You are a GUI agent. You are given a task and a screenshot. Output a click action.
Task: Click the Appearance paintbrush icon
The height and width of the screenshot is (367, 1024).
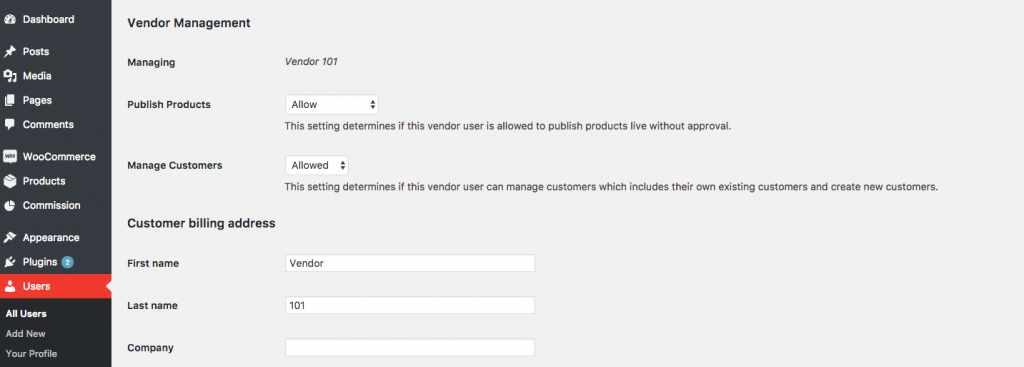[x=10, y=238]
